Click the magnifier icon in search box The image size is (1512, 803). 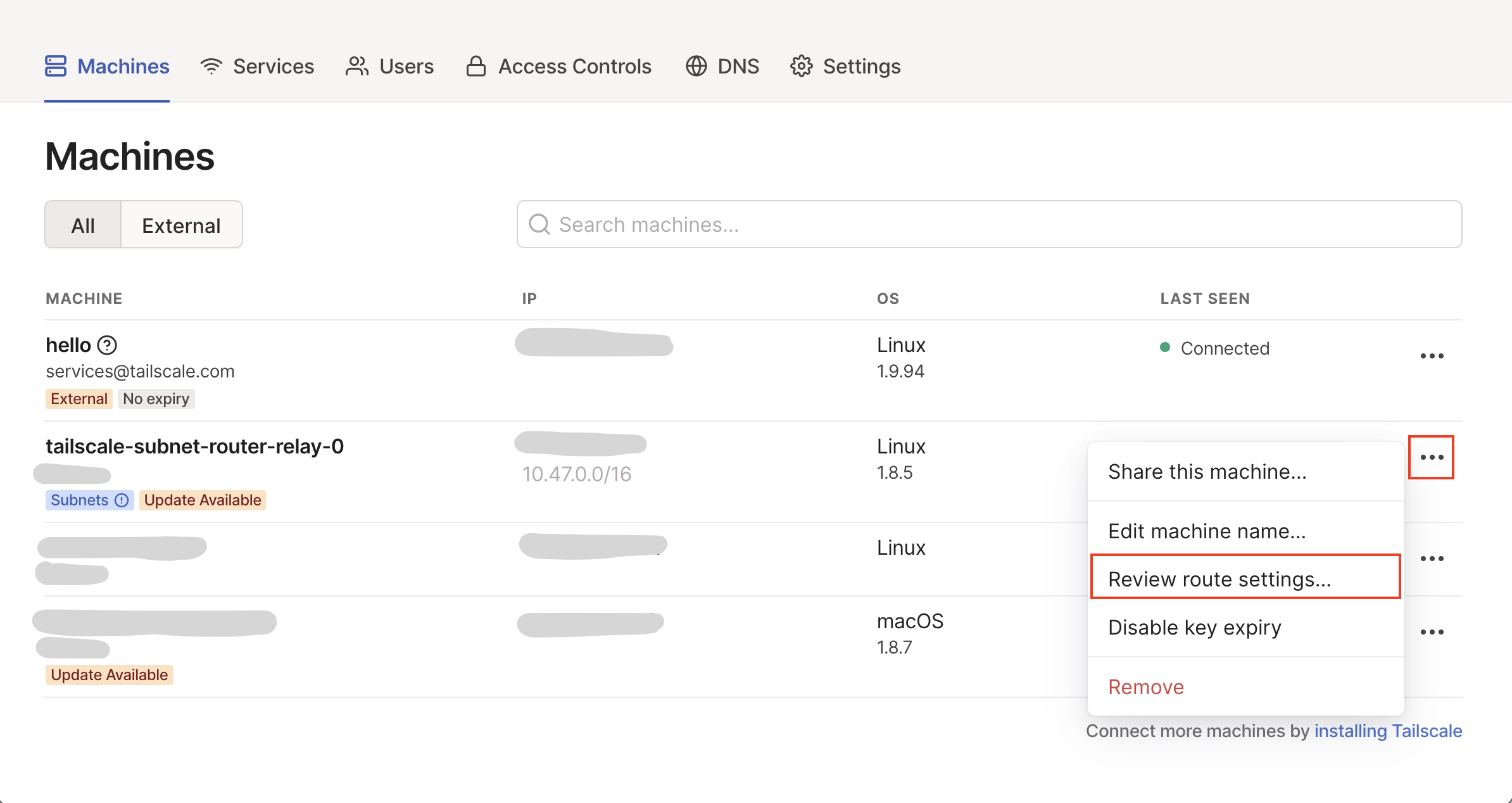[539, 224]
